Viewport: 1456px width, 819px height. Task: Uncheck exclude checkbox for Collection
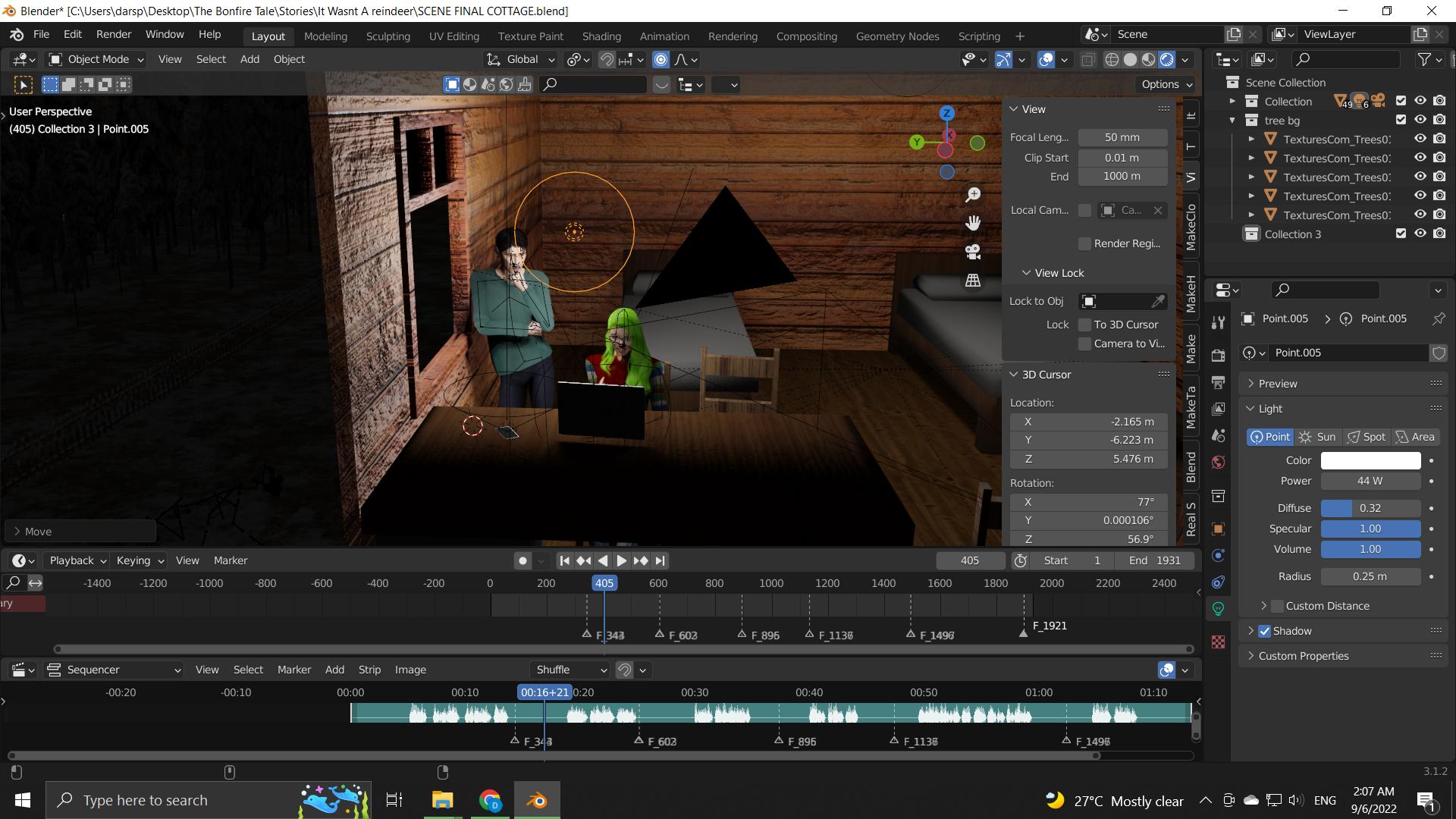tap(1401, 102)
